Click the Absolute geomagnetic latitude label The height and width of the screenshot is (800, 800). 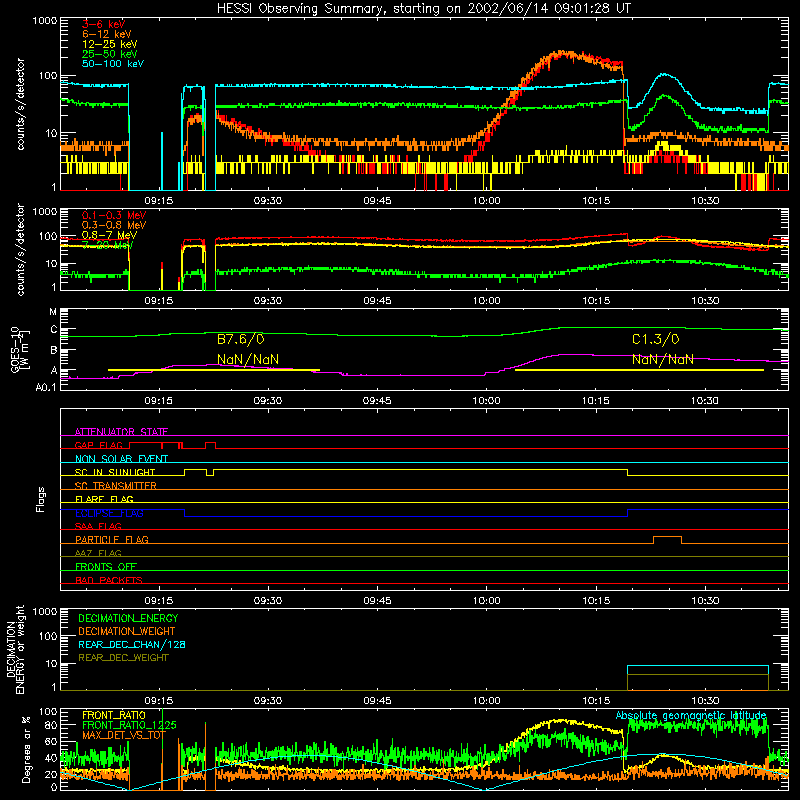(691, 715)
